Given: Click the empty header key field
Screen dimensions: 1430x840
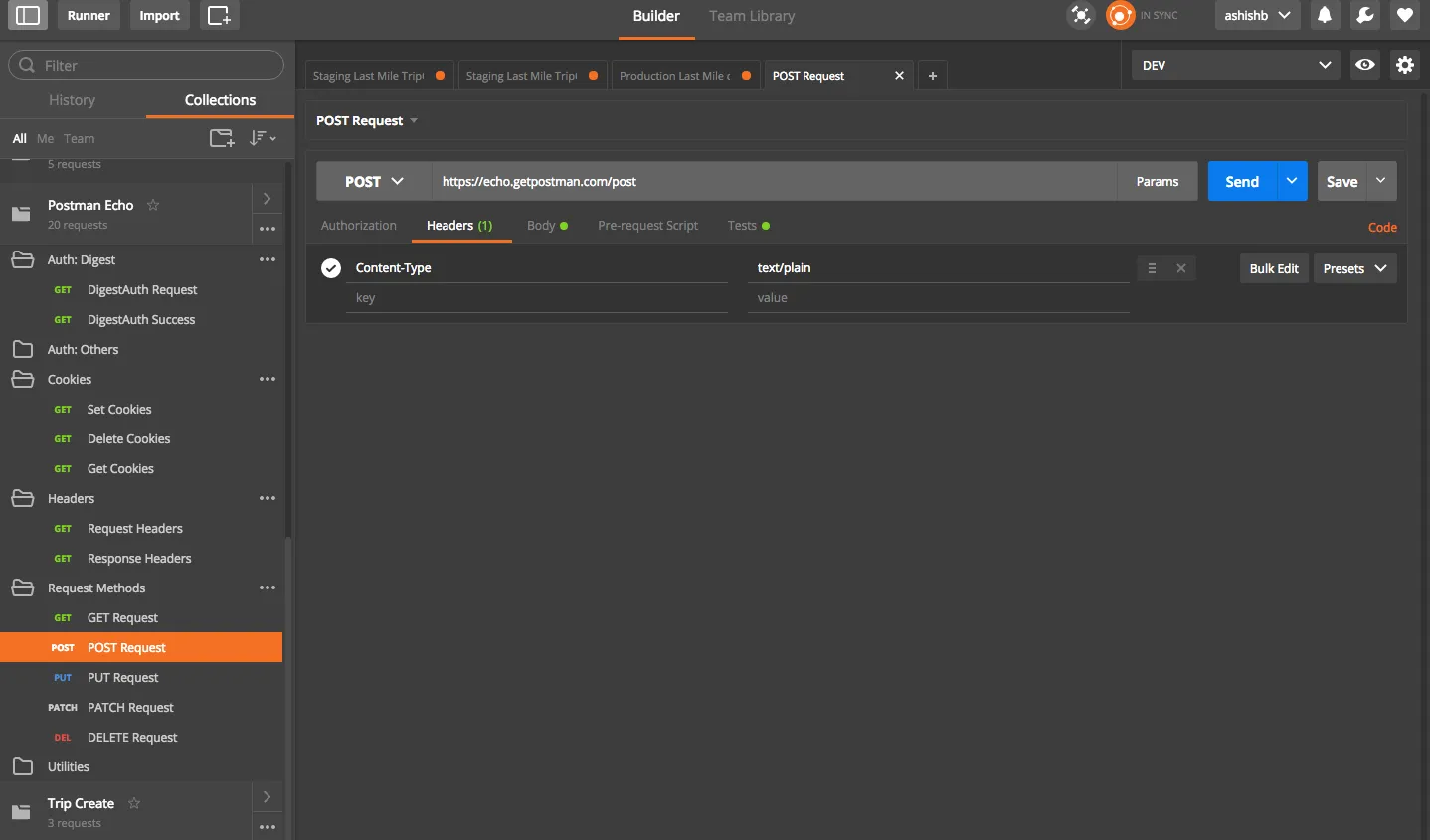Looking at the screenshot, I should [x=537, y=298].
